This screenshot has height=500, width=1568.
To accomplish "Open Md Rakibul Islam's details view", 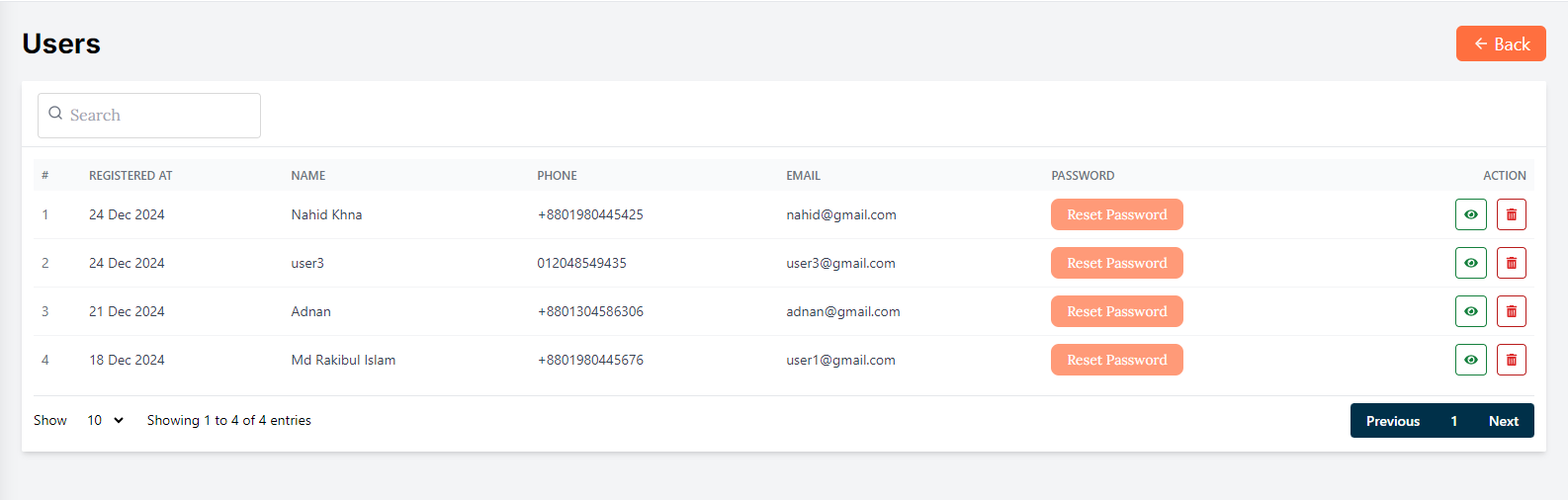I will (1470, 360).
